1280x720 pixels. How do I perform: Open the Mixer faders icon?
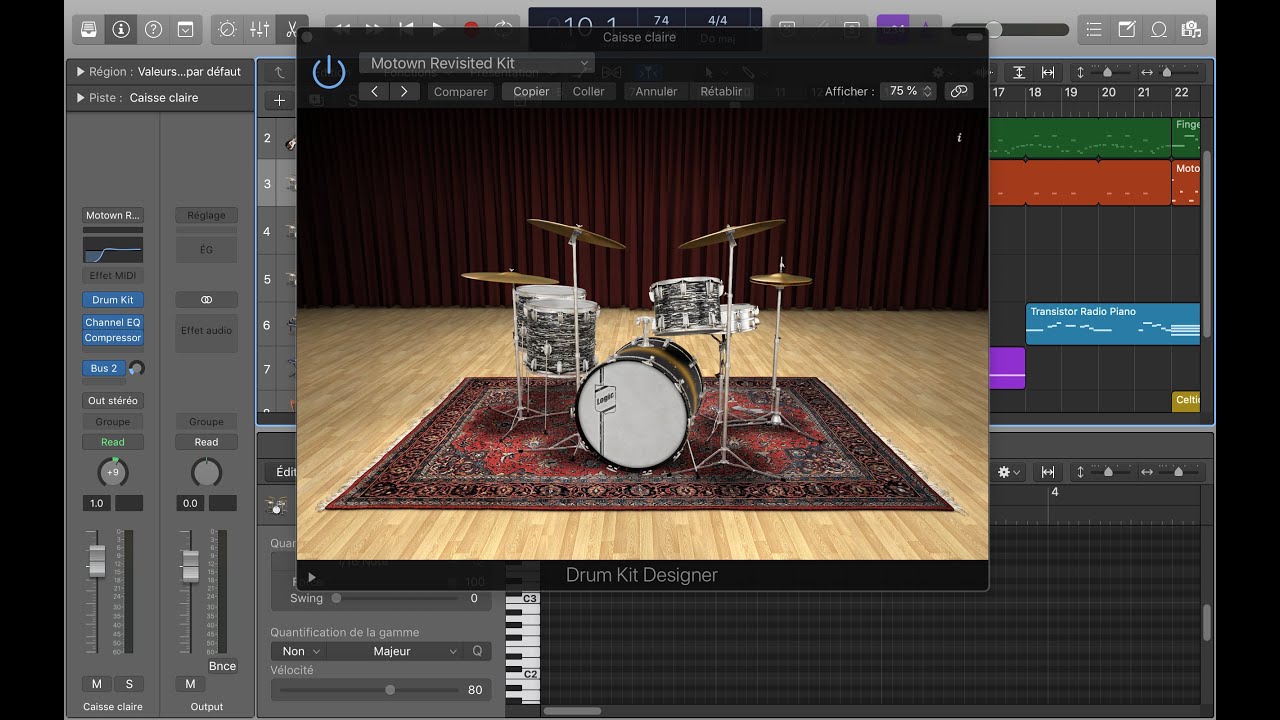(259, 29)
